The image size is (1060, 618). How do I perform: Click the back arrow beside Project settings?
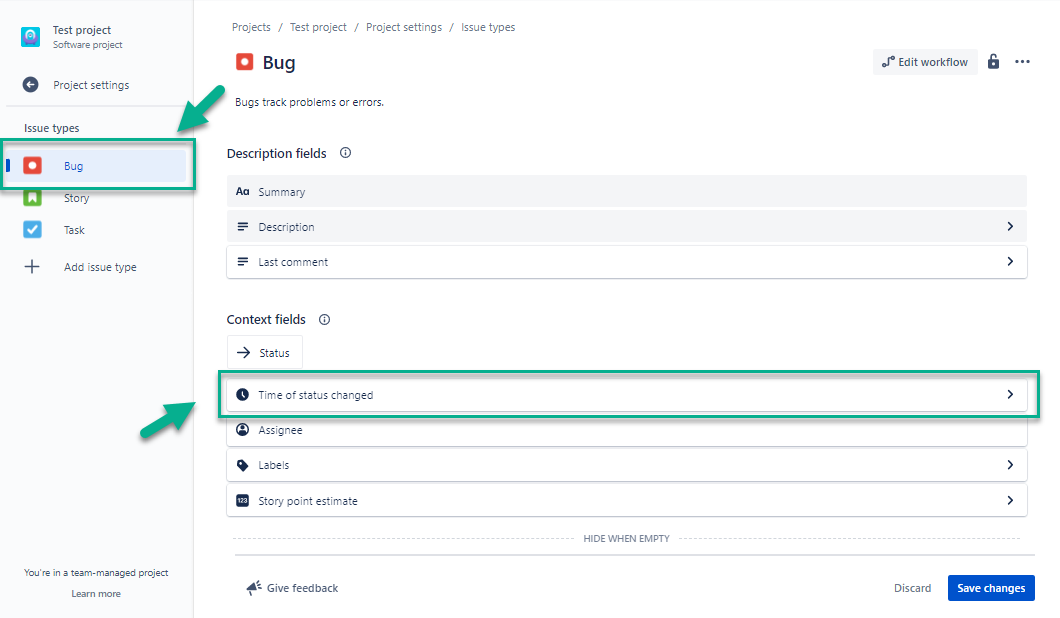31,85
